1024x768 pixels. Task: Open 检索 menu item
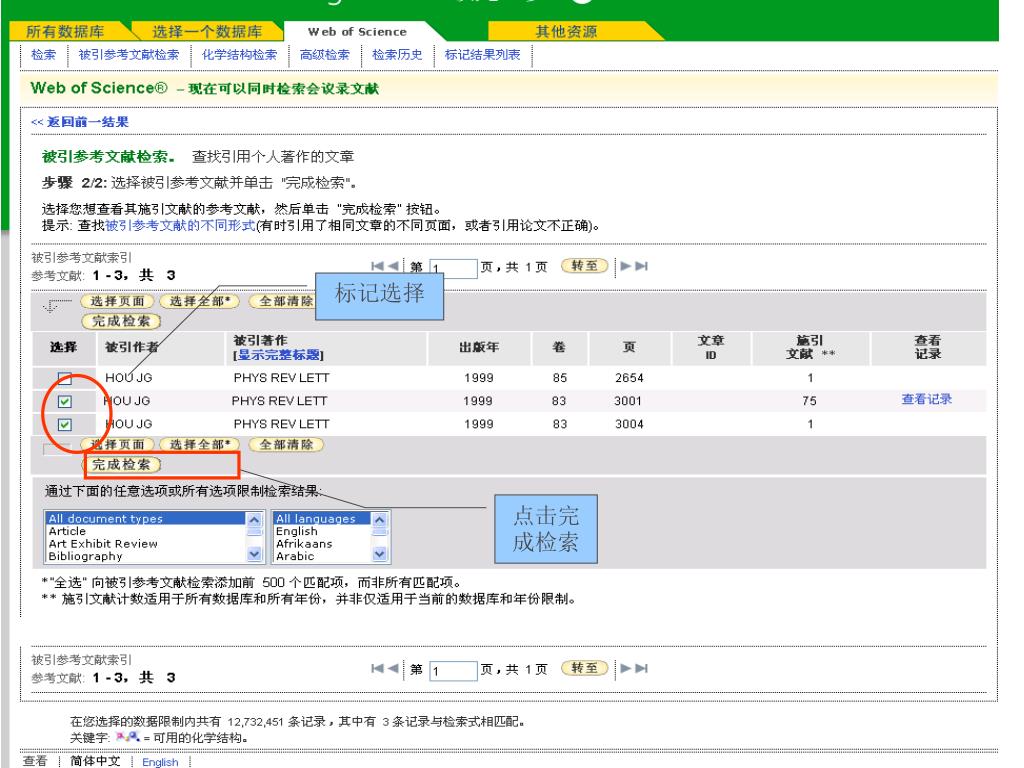click(x=44, y=55)
